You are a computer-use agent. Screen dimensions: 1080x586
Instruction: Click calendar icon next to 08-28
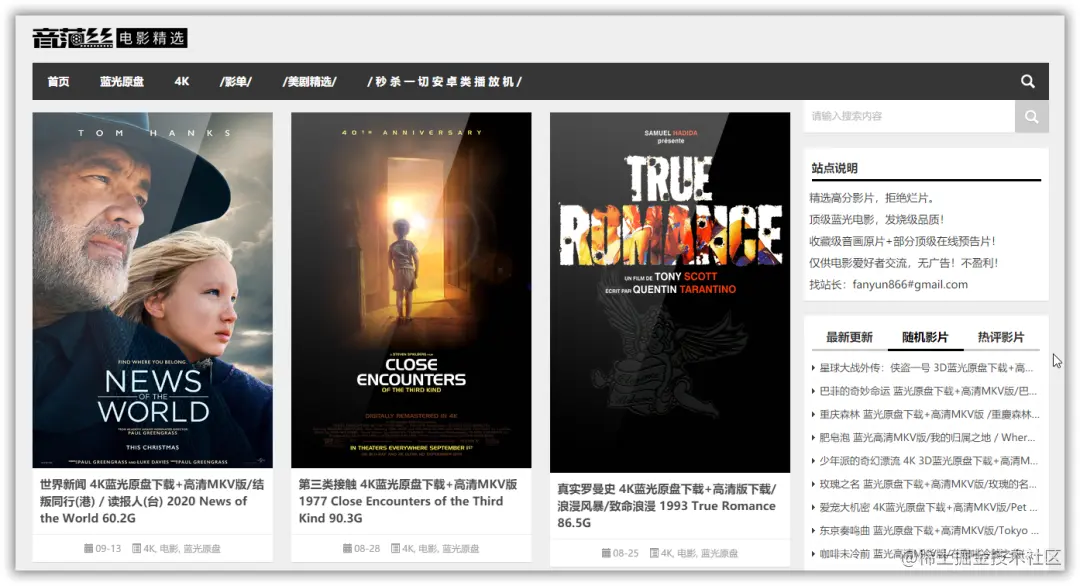click(347, 548)
